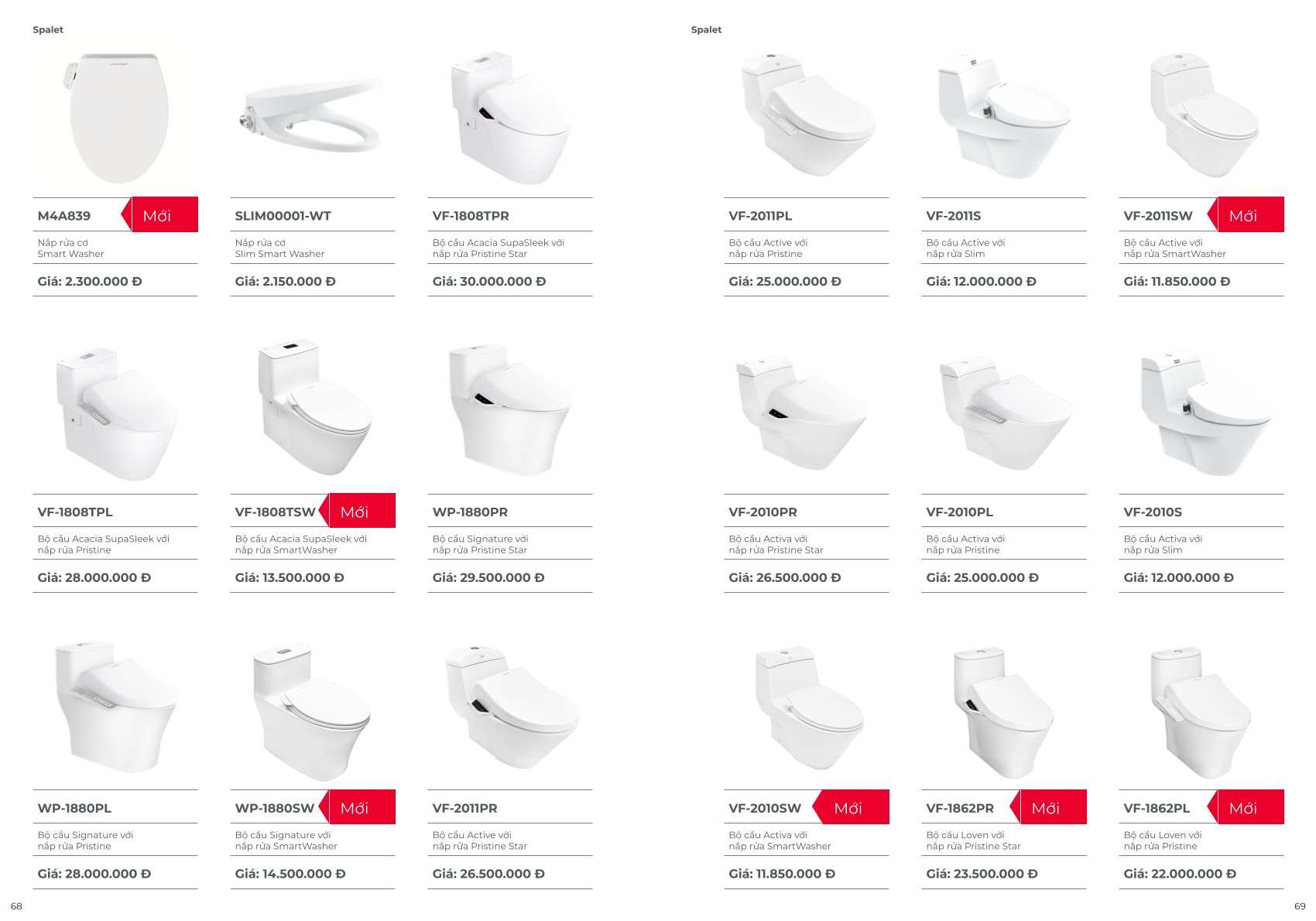Click the Mới badge beside VF-1862PL
The width and height of the screenshot is (1316, 921).
coord(1246,807)
